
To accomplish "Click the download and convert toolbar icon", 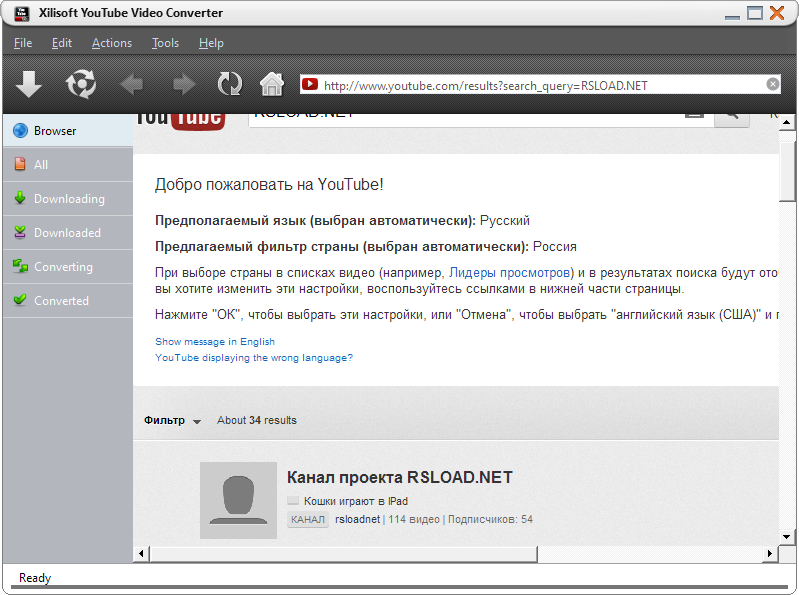I will tap(81, 84).
